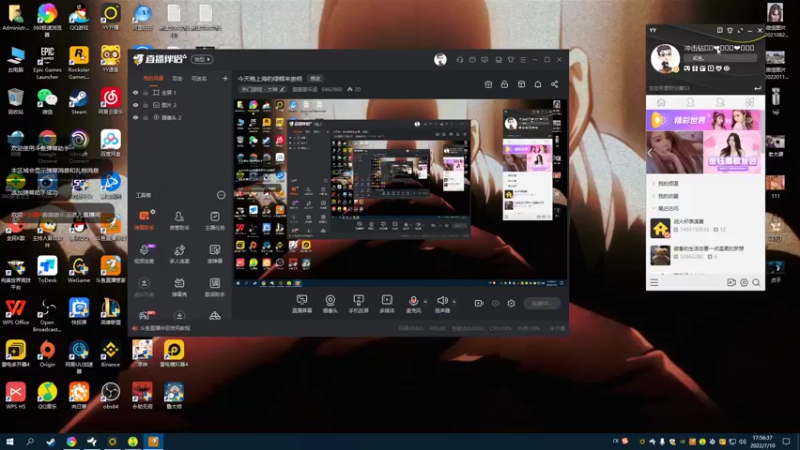The image size is (800, 450).
Task: Add 摄像头 camera source
Action: coord(330,304)
